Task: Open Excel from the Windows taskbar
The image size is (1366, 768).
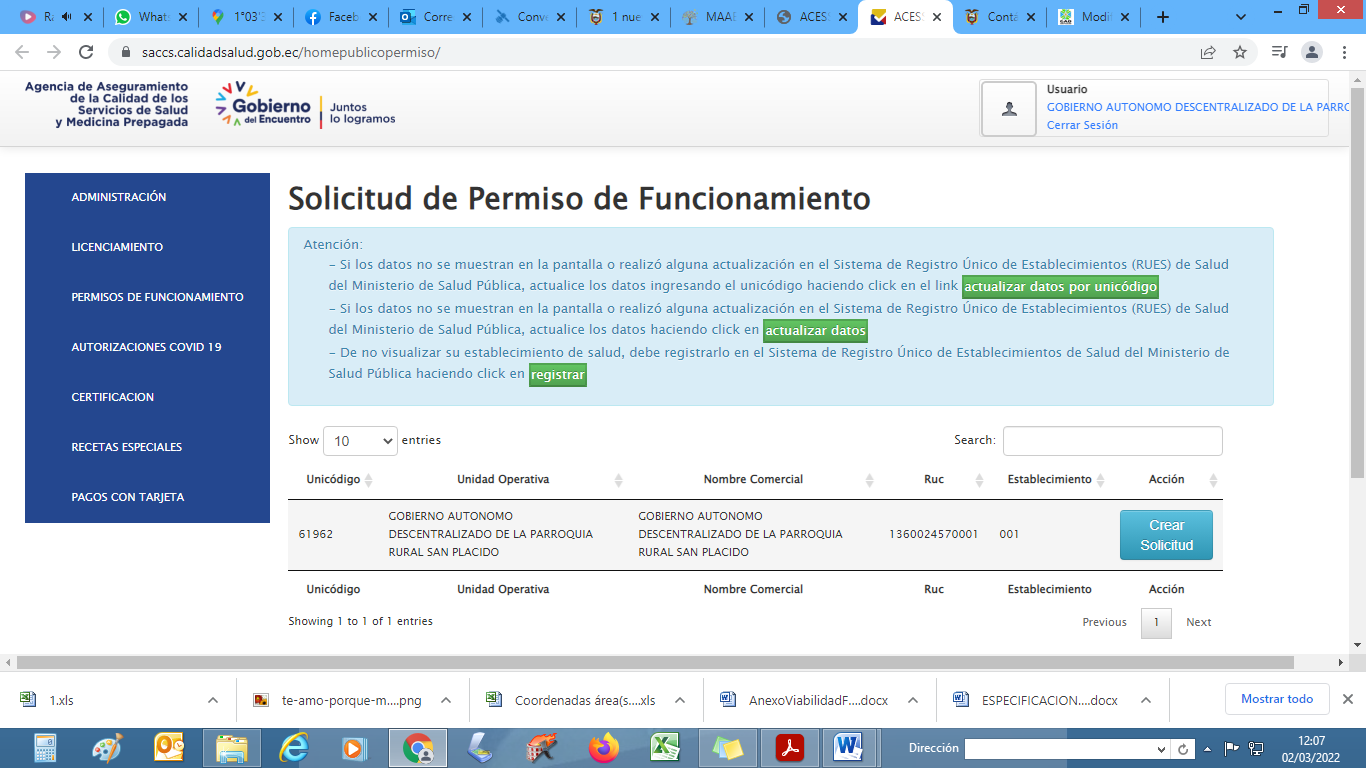Action: coord(664,747)
